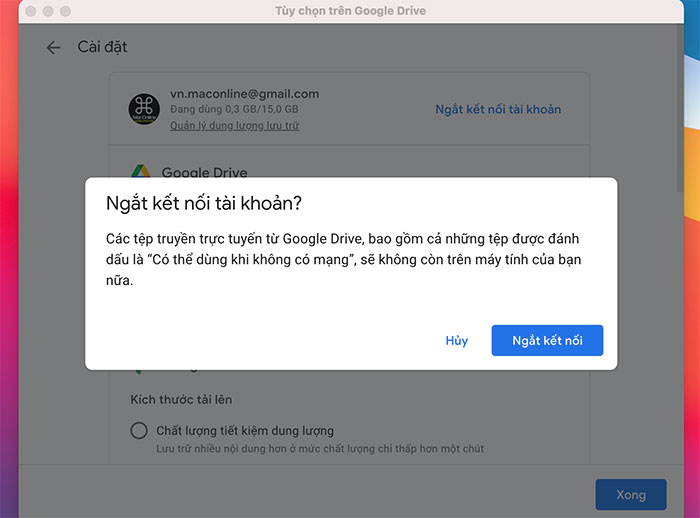Click the "Cài đặt" page heading
700x518 pixels.
click(102, 47)
